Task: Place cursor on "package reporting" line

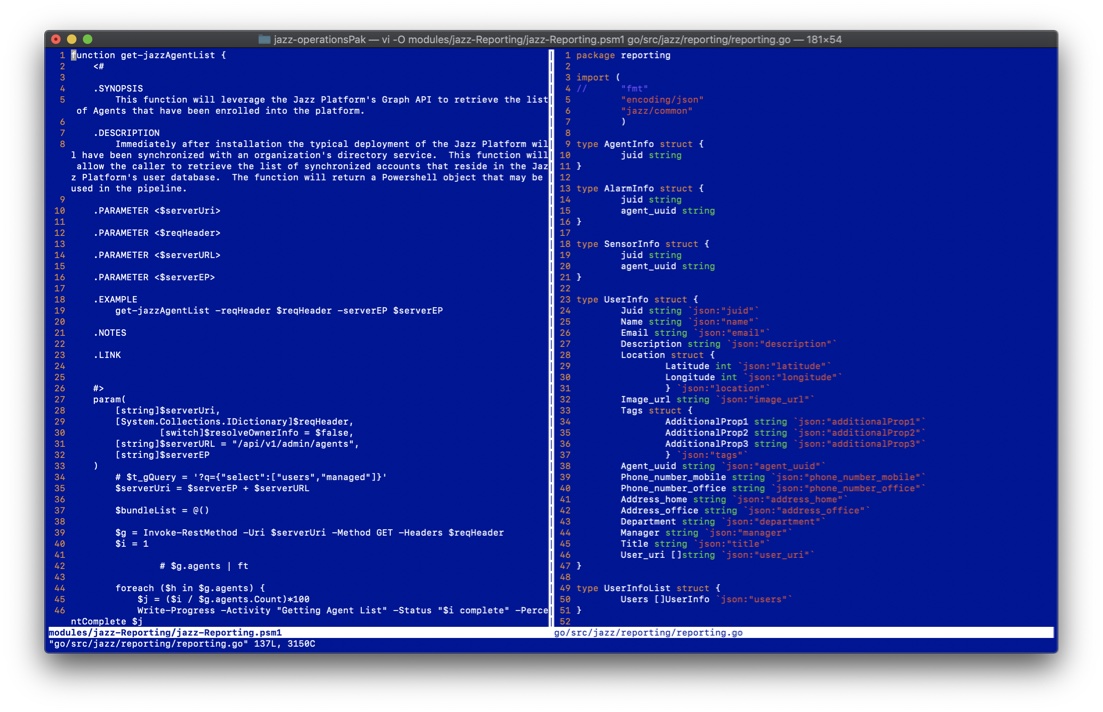Action: click(x=623, y=56)
